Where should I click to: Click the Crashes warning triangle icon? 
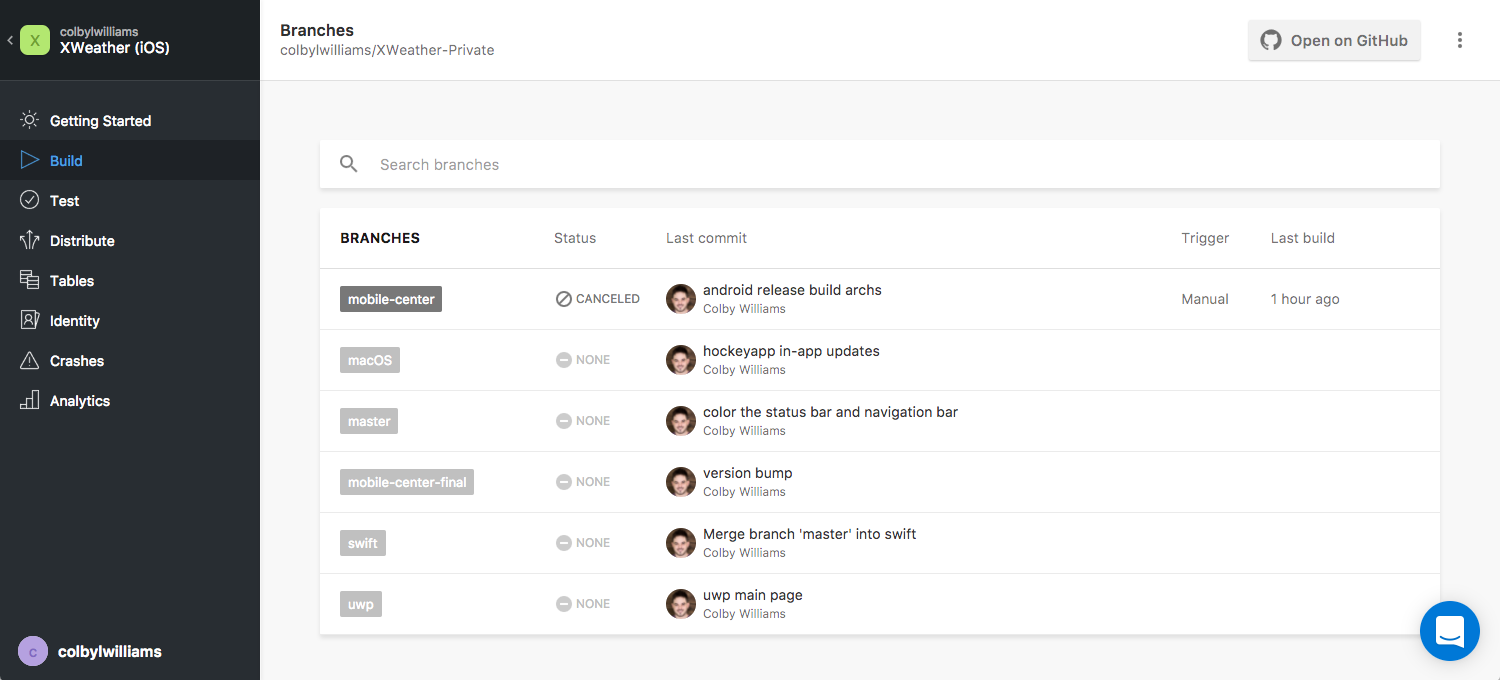30,360
